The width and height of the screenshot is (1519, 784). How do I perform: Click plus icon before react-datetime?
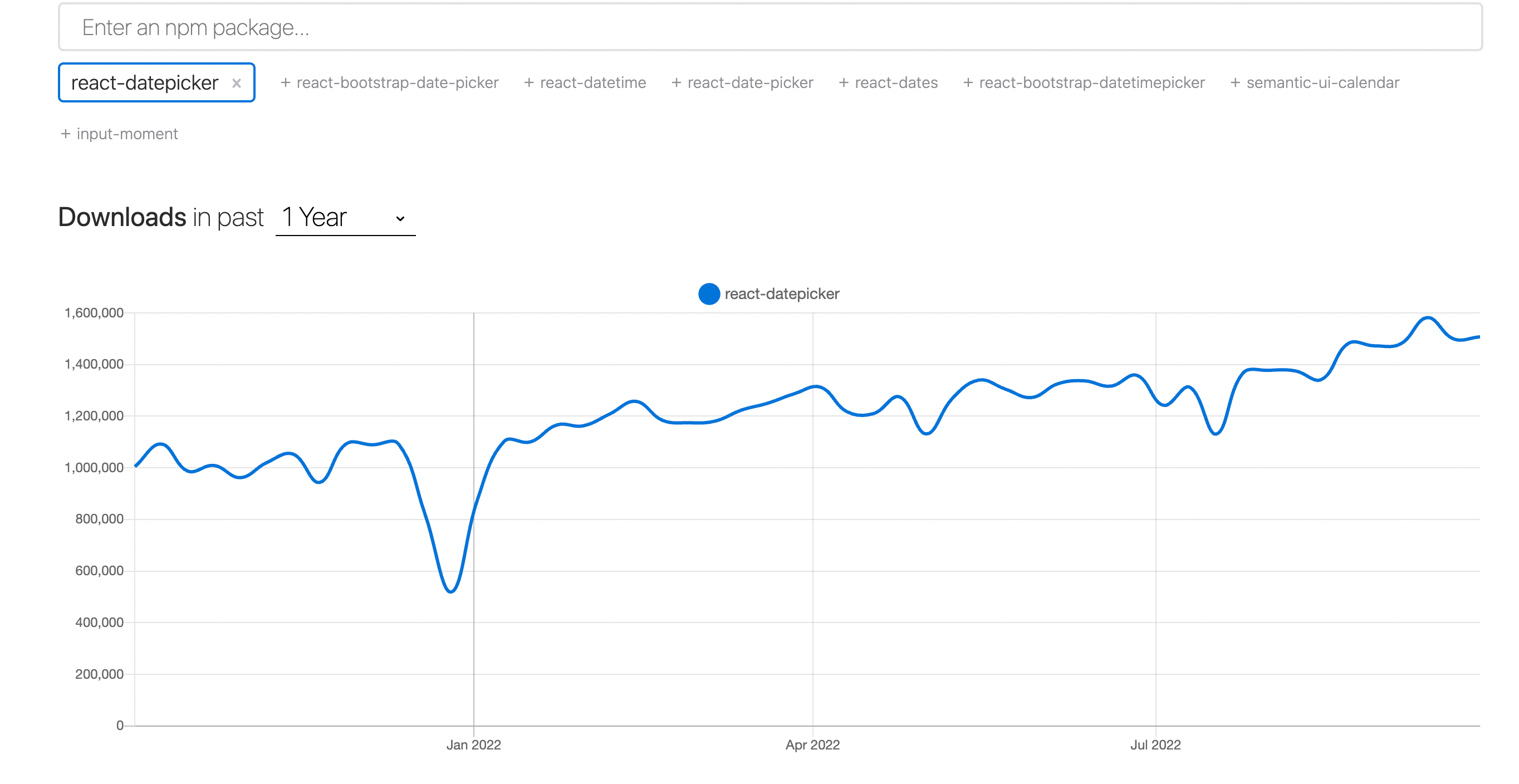[x=529, y=82]
